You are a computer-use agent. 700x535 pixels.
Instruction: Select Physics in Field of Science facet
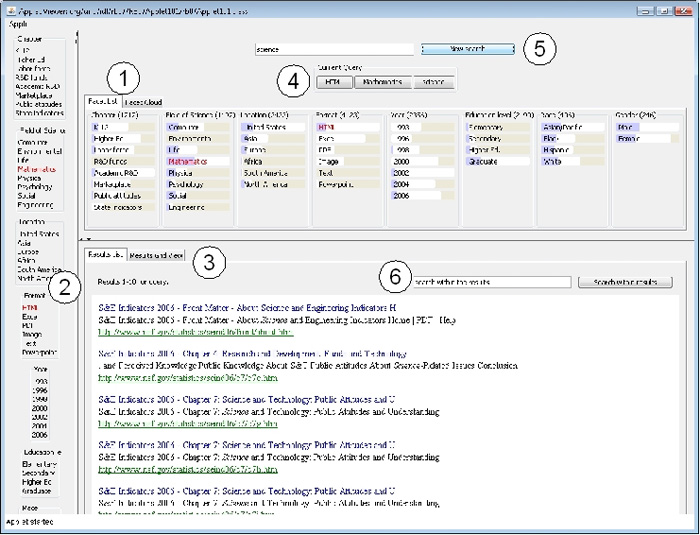coord(180,172)
